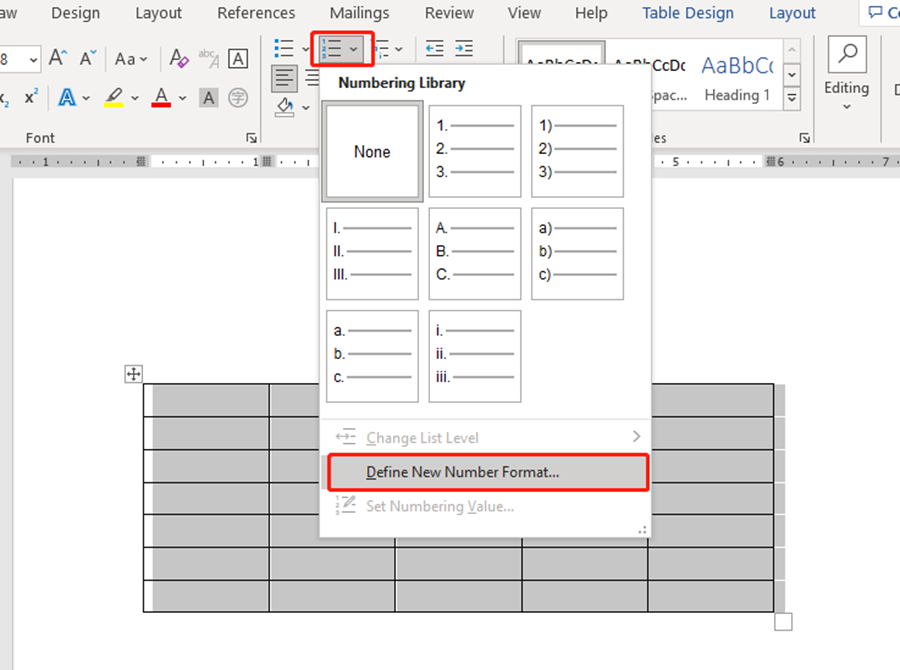This screenshot has width=900, height=670.
Task: Open the Design tab
Action: pos(75,13)
